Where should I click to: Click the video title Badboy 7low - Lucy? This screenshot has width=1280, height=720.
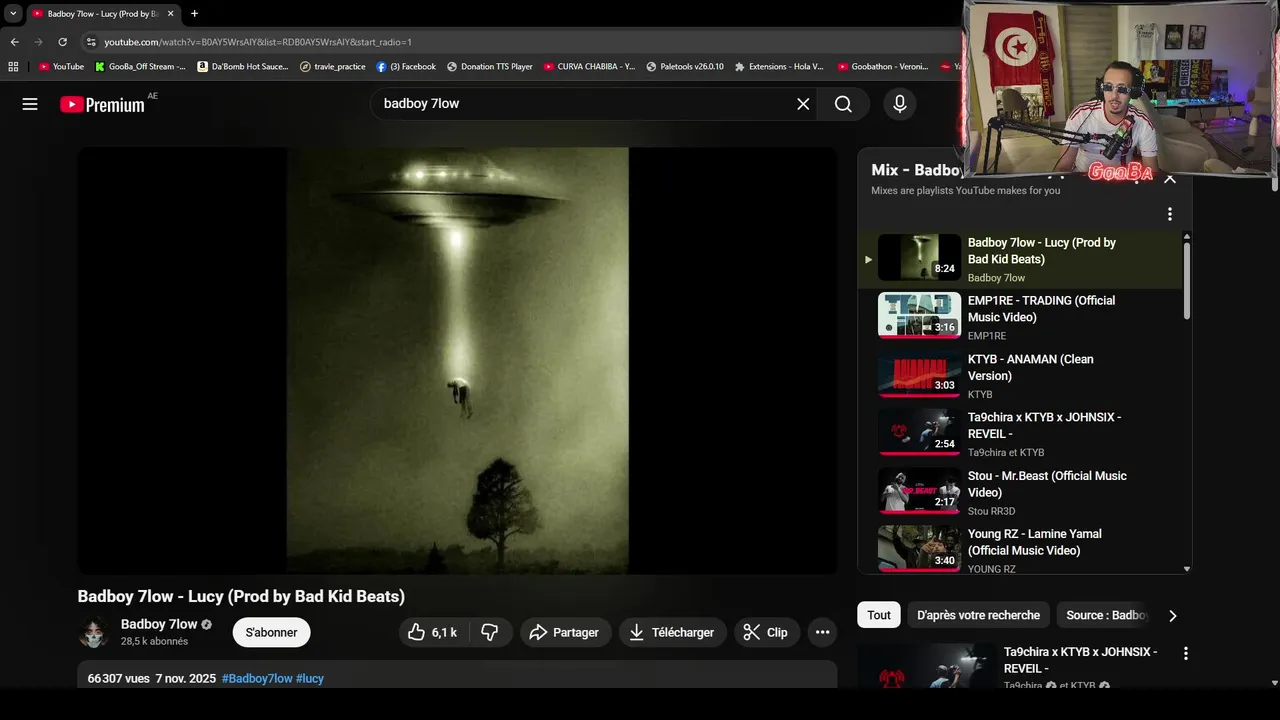click(241, 596)
